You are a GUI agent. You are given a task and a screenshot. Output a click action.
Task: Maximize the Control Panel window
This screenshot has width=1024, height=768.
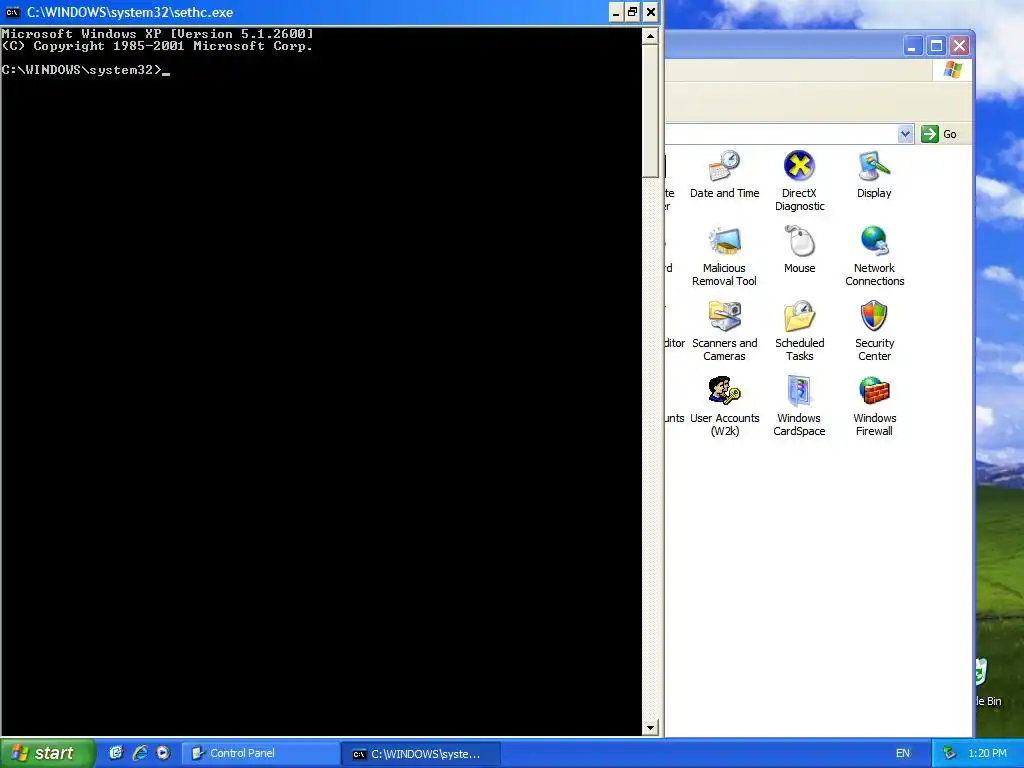click(x=936, y=46)
